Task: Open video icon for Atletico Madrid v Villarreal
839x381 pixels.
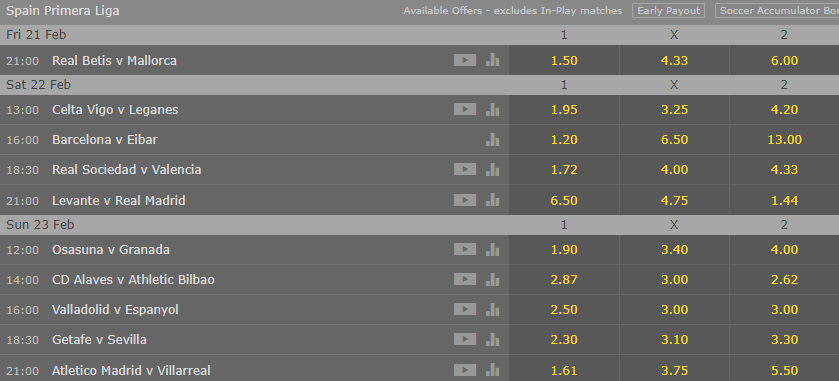Action: (x=465, y=370)
